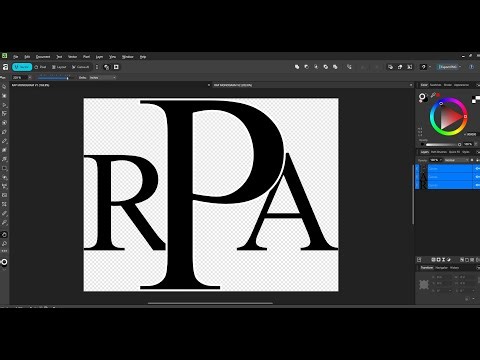Open the account icon at toolbar end
The width and height of the screenshot is (480, 360).
(472, 67)
